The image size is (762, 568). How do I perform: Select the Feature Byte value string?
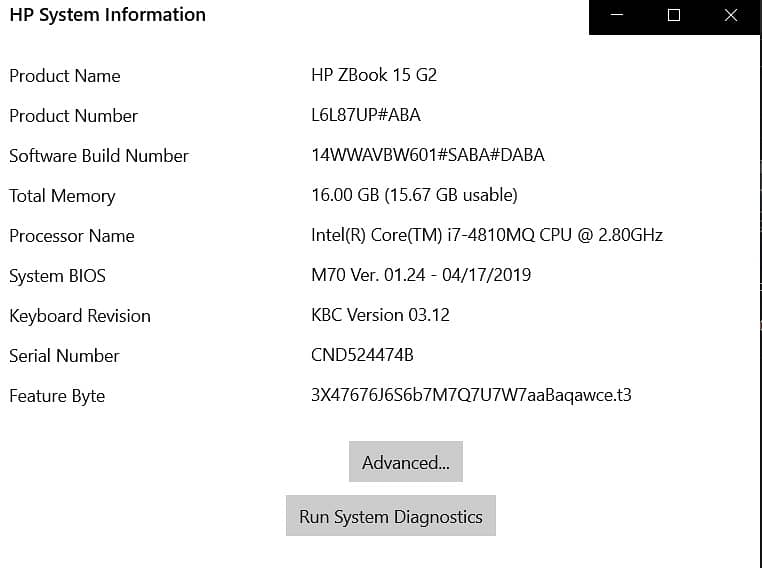(x=471, y=396)
